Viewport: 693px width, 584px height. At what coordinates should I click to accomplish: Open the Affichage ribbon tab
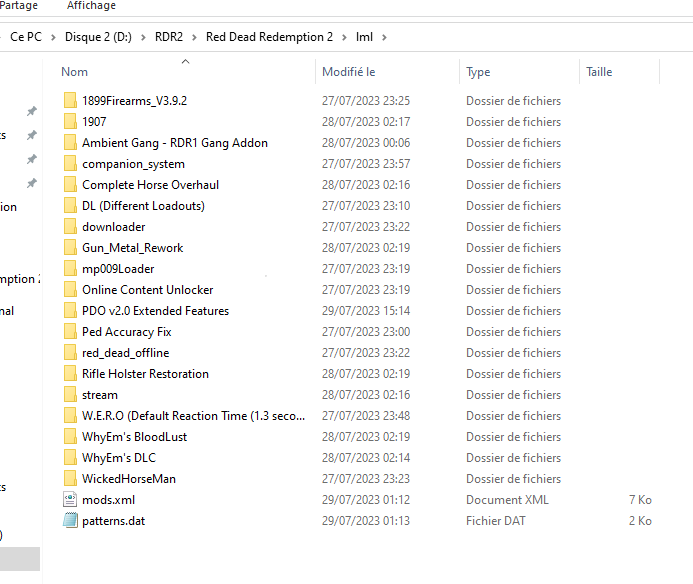pyautogui.click(x=91, y=5)
